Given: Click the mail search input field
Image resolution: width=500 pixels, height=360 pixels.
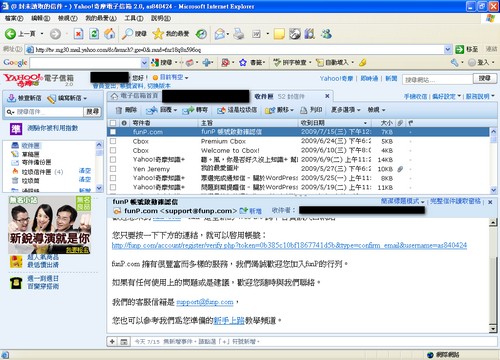Looking at the screenshot, I should point(49,112).
